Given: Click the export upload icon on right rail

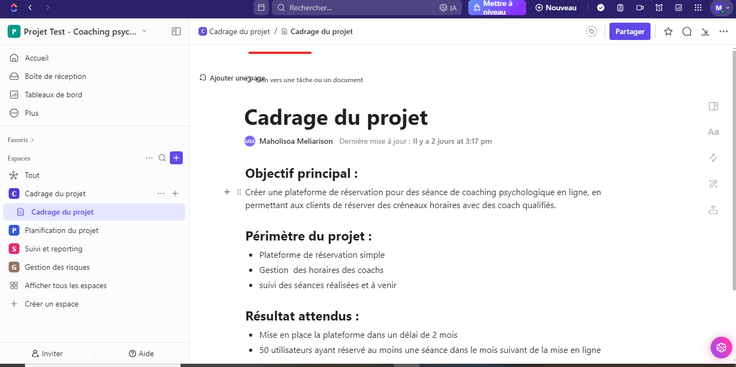Looking at the screenshot, I should tap(713, 210).
